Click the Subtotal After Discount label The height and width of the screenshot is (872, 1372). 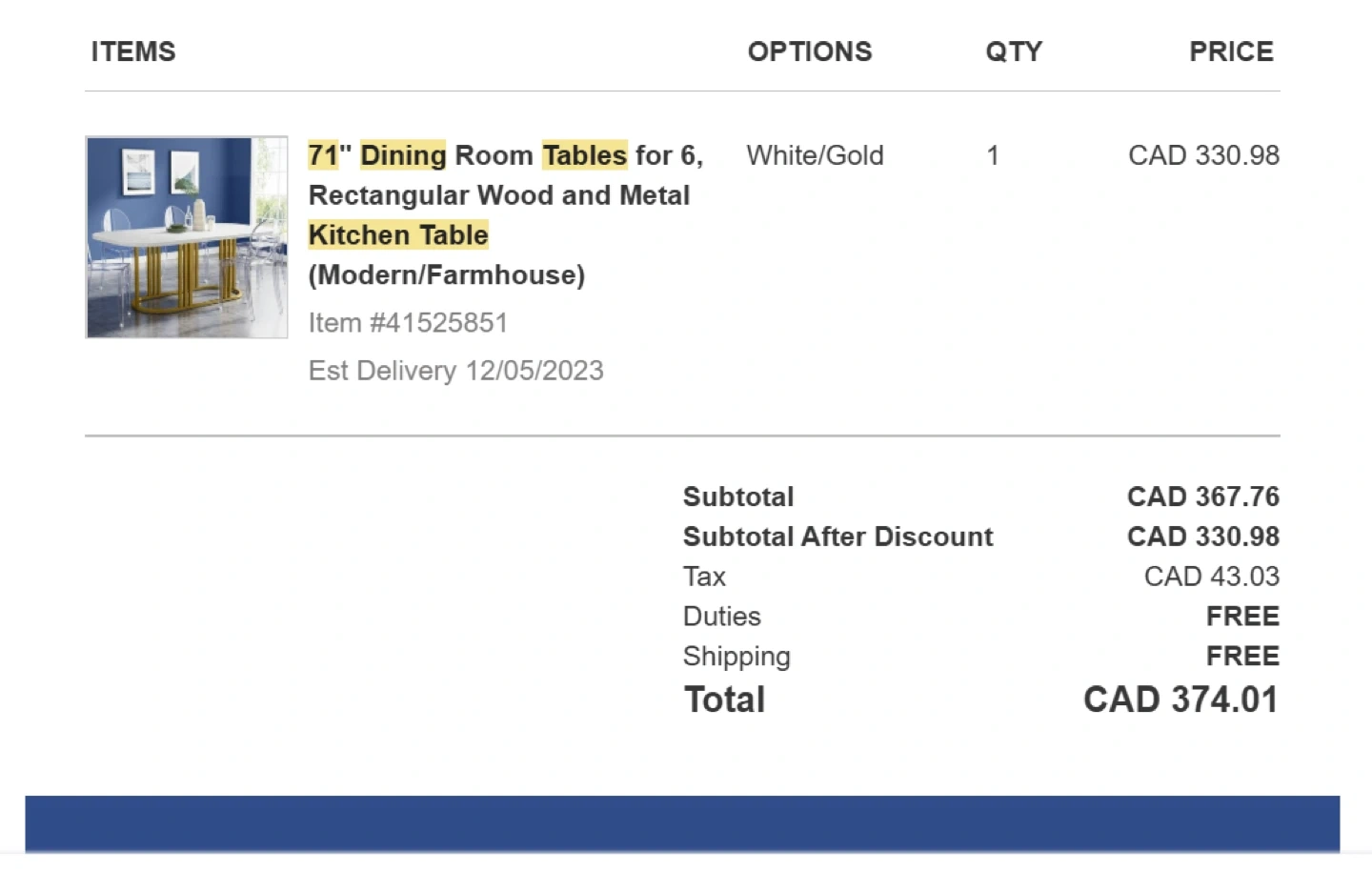[837, 537]
